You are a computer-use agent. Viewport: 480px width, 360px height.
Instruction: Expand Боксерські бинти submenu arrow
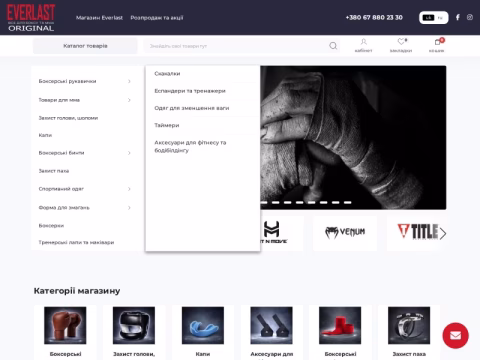click(x=129, y=153)
